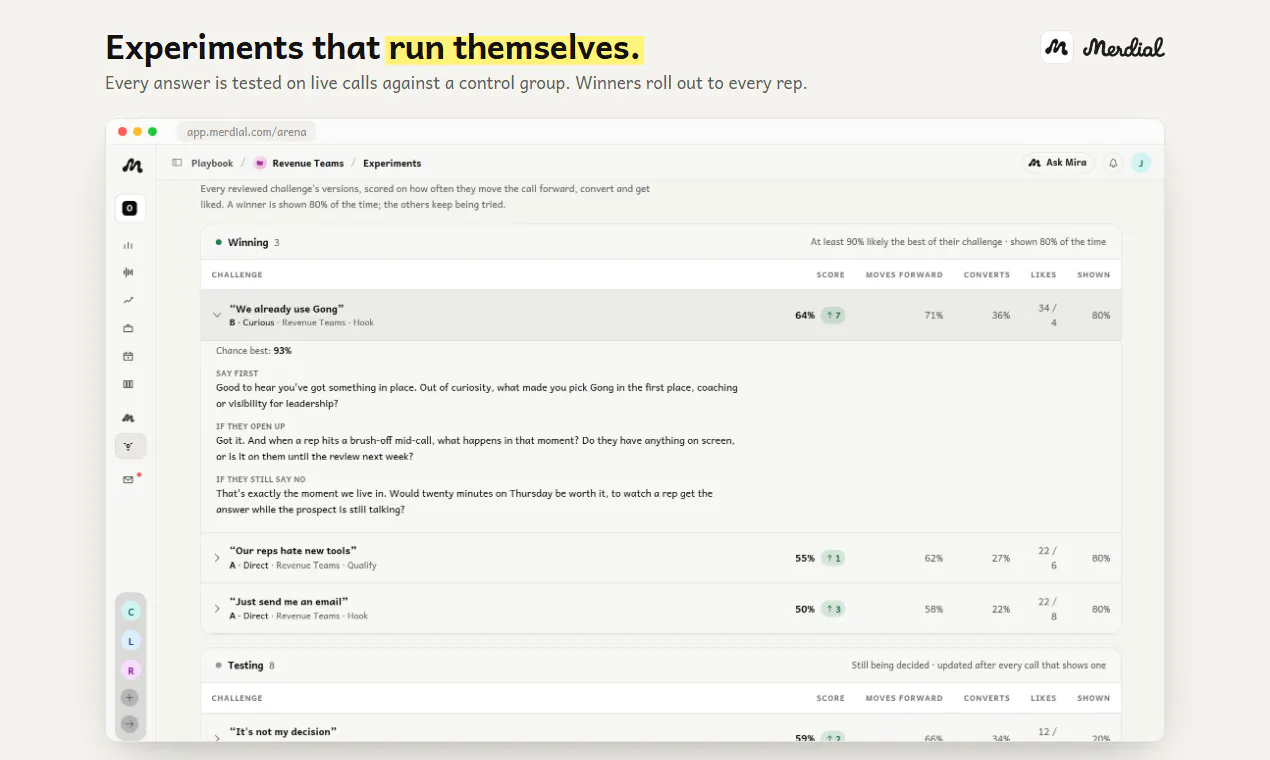Open the briefcase sidebar icon

tap(128, 328)
